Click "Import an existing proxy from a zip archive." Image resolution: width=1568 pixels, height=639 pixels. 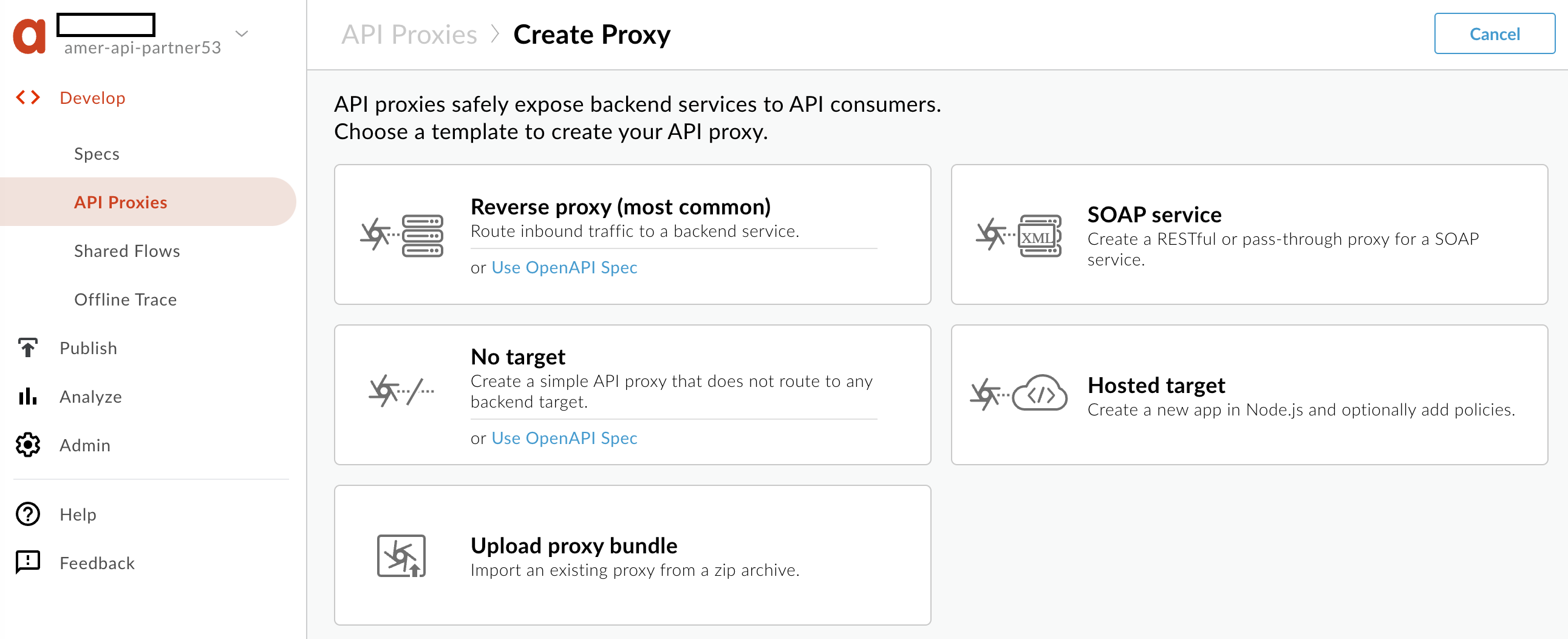(x=635, y=570)
